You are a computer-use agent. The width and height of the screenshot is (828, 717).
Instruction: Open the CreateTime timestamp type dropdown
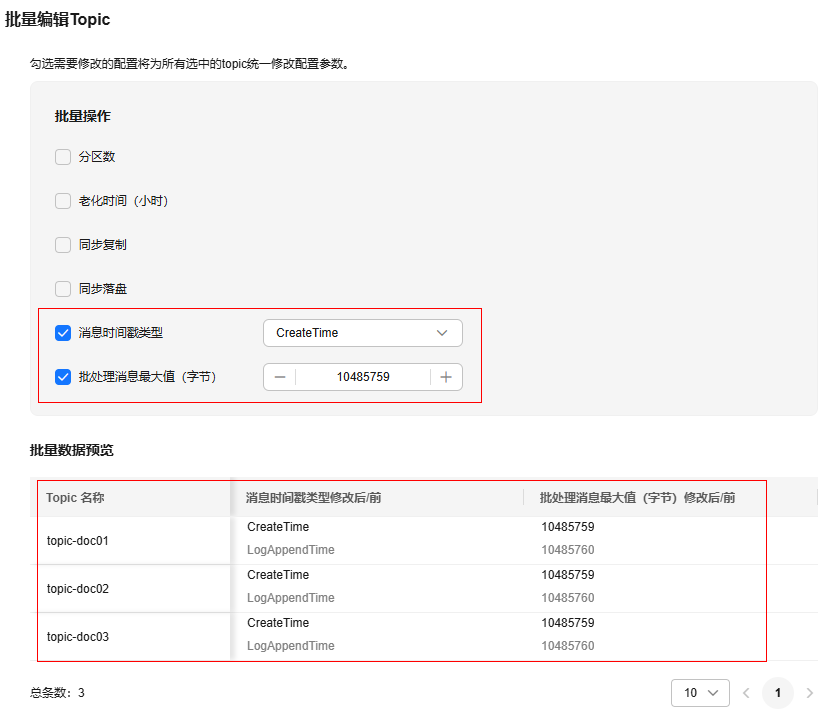coord(362,333)
